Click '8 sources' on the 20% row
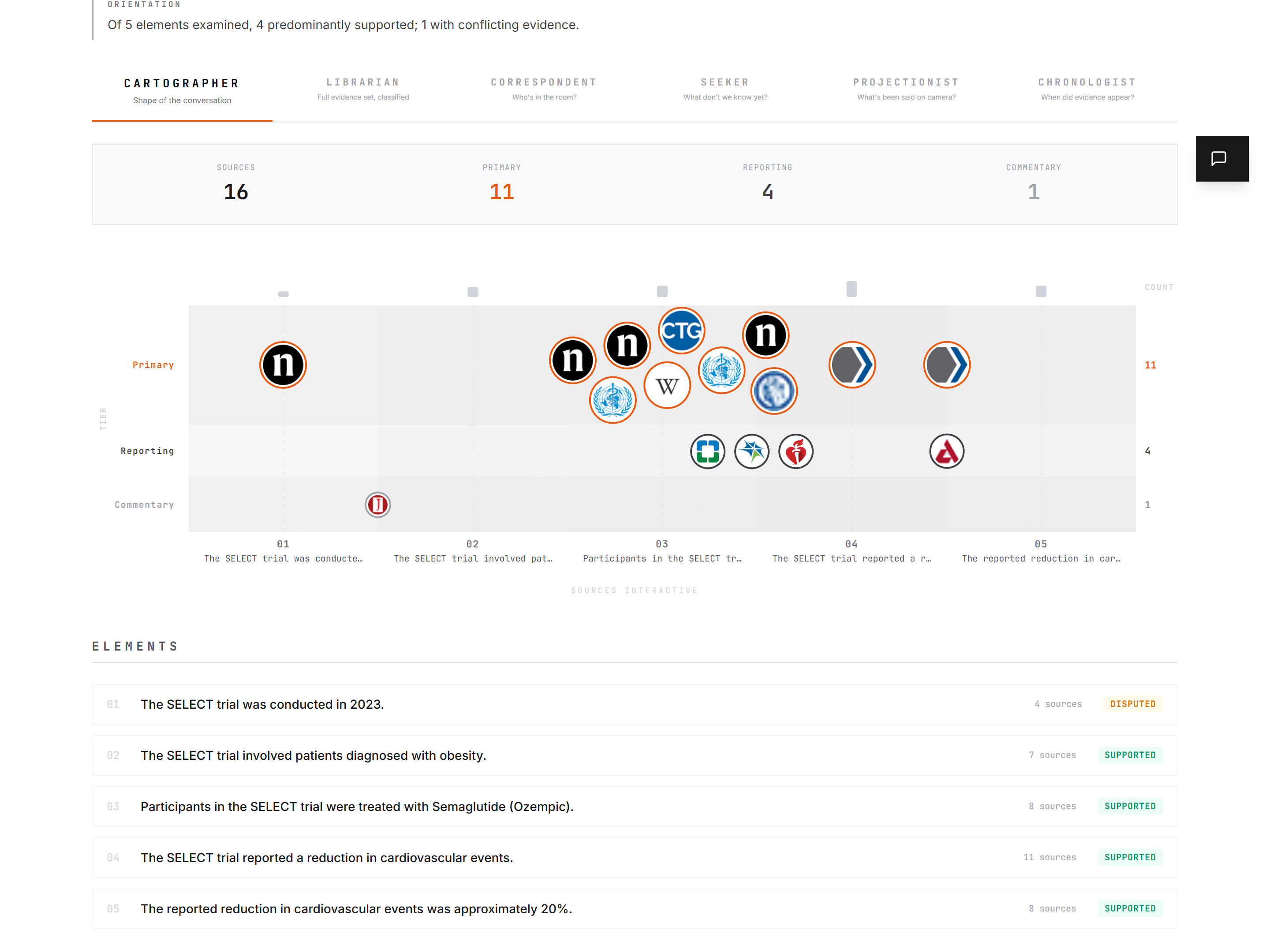This screenshot has width=1270, height=952. tap(1053, 908)
